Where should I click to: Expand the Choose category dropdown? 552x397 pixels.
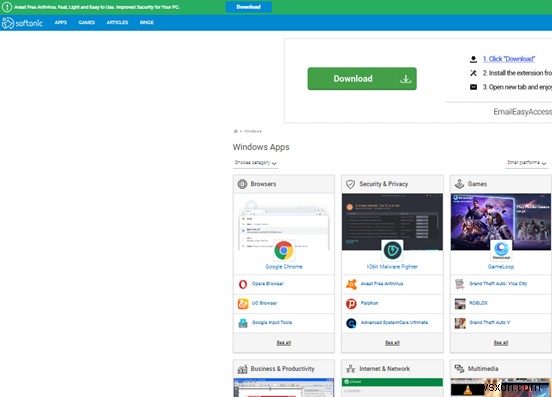click(x=256, y=163)
